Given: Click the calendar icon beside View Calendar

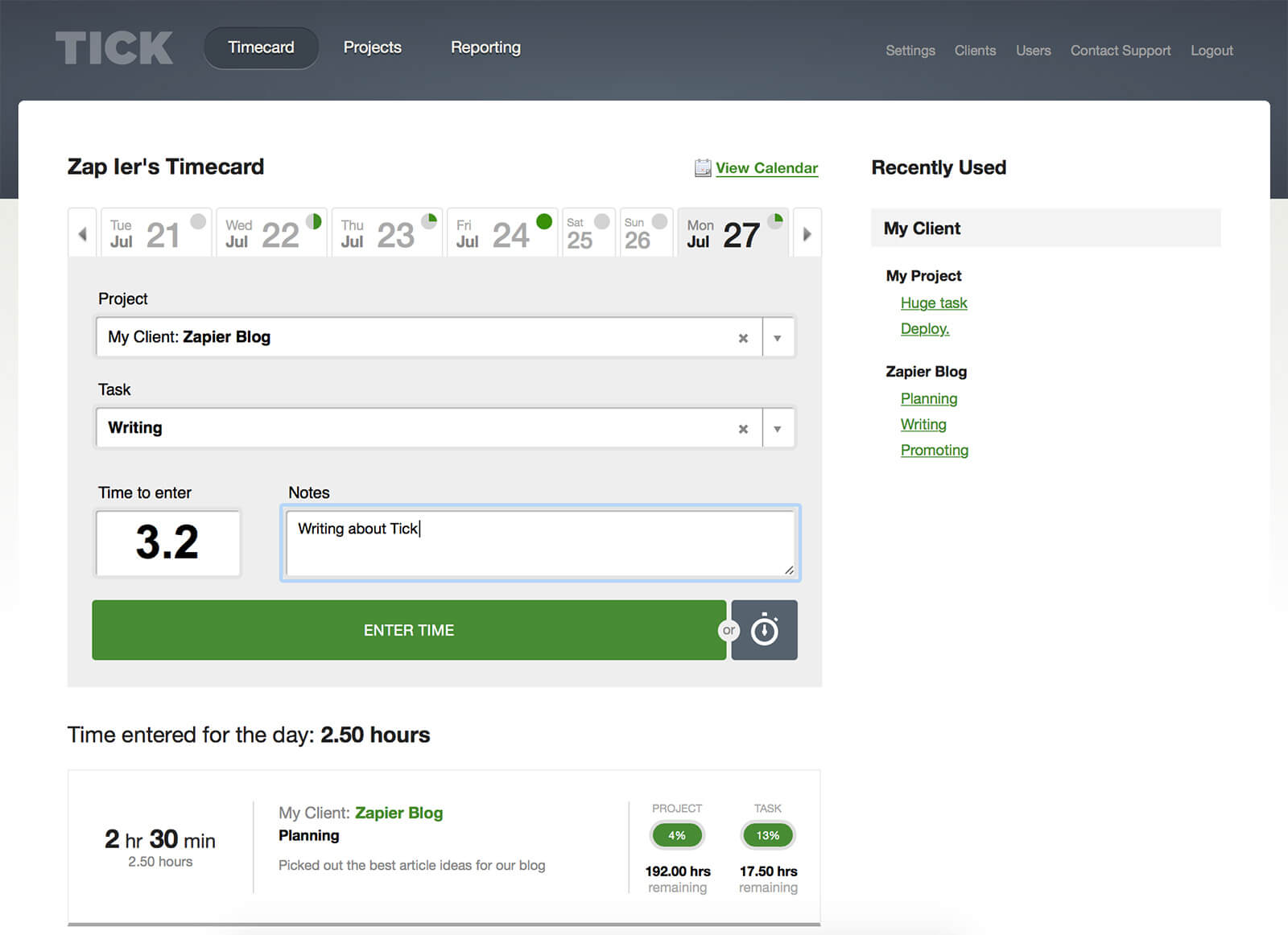Looking at the screenshot, I should point(703,167).
